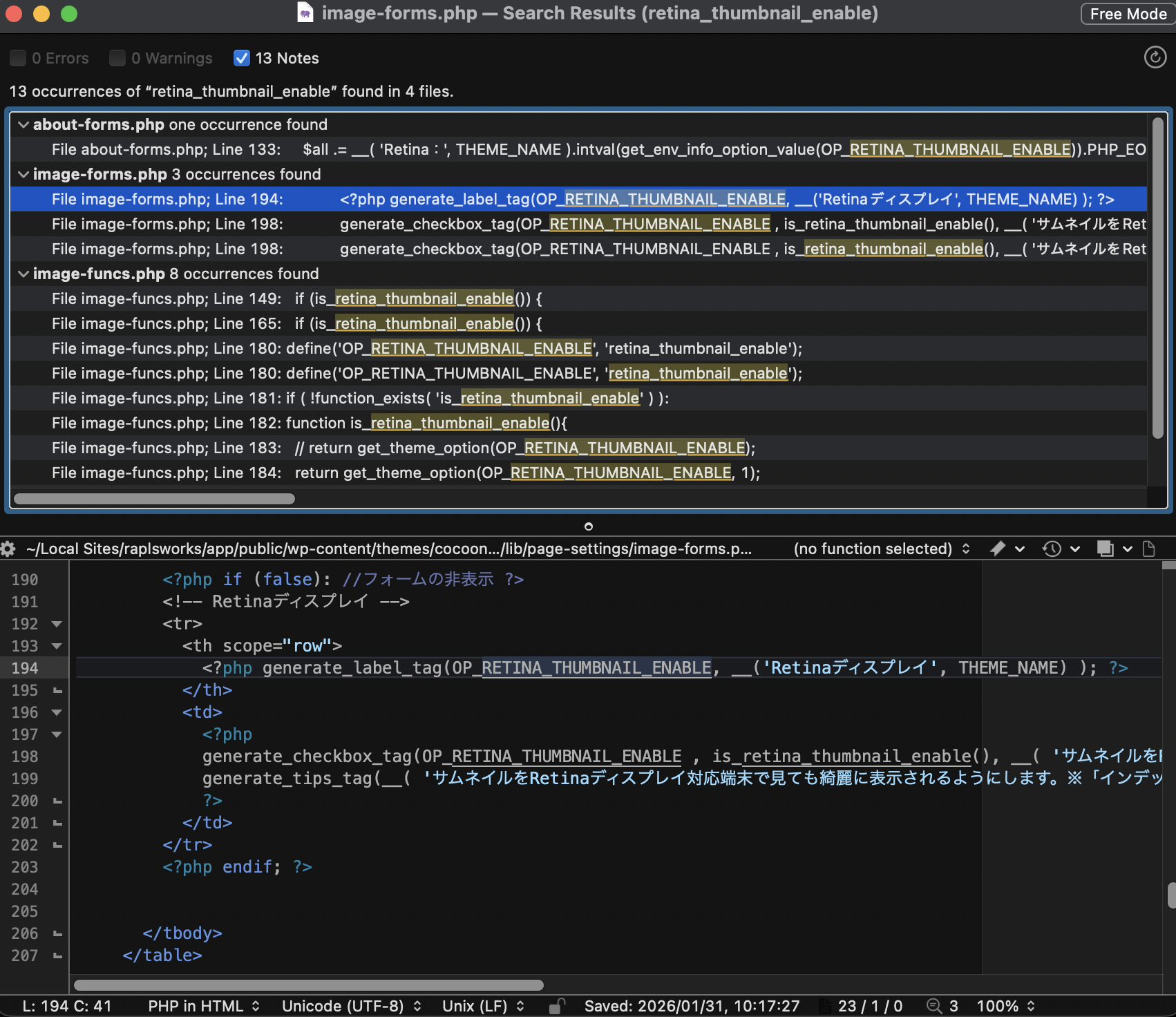Screen dimensions: 1176x1017
Task: Click the '</tbody>' code line
Action: click(x=182, y=933)
